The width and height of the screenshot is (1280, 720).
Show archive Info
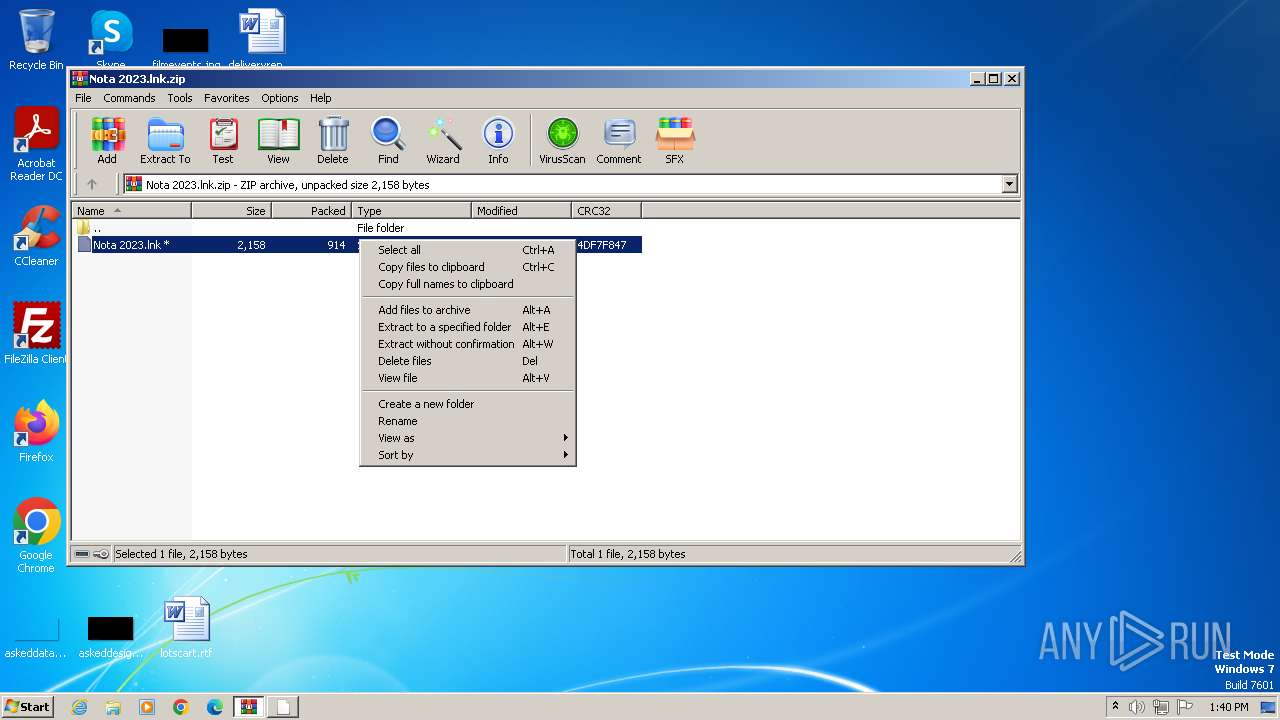(x=498, y=140)
